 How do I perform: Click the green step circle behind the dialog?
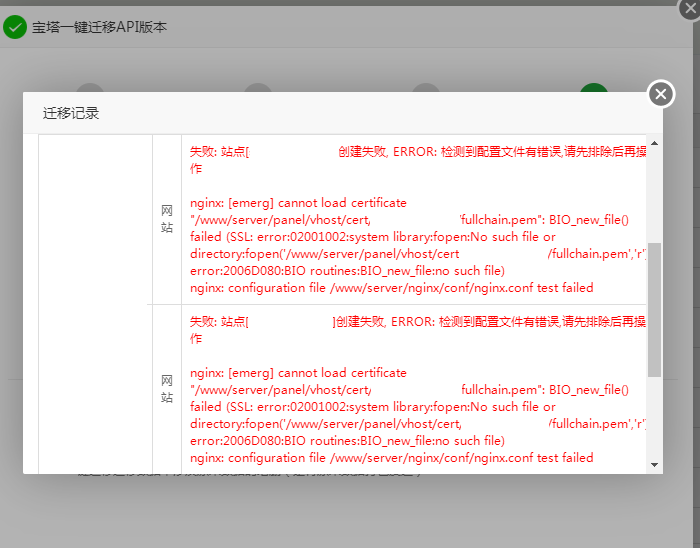[x=594, y=87]
